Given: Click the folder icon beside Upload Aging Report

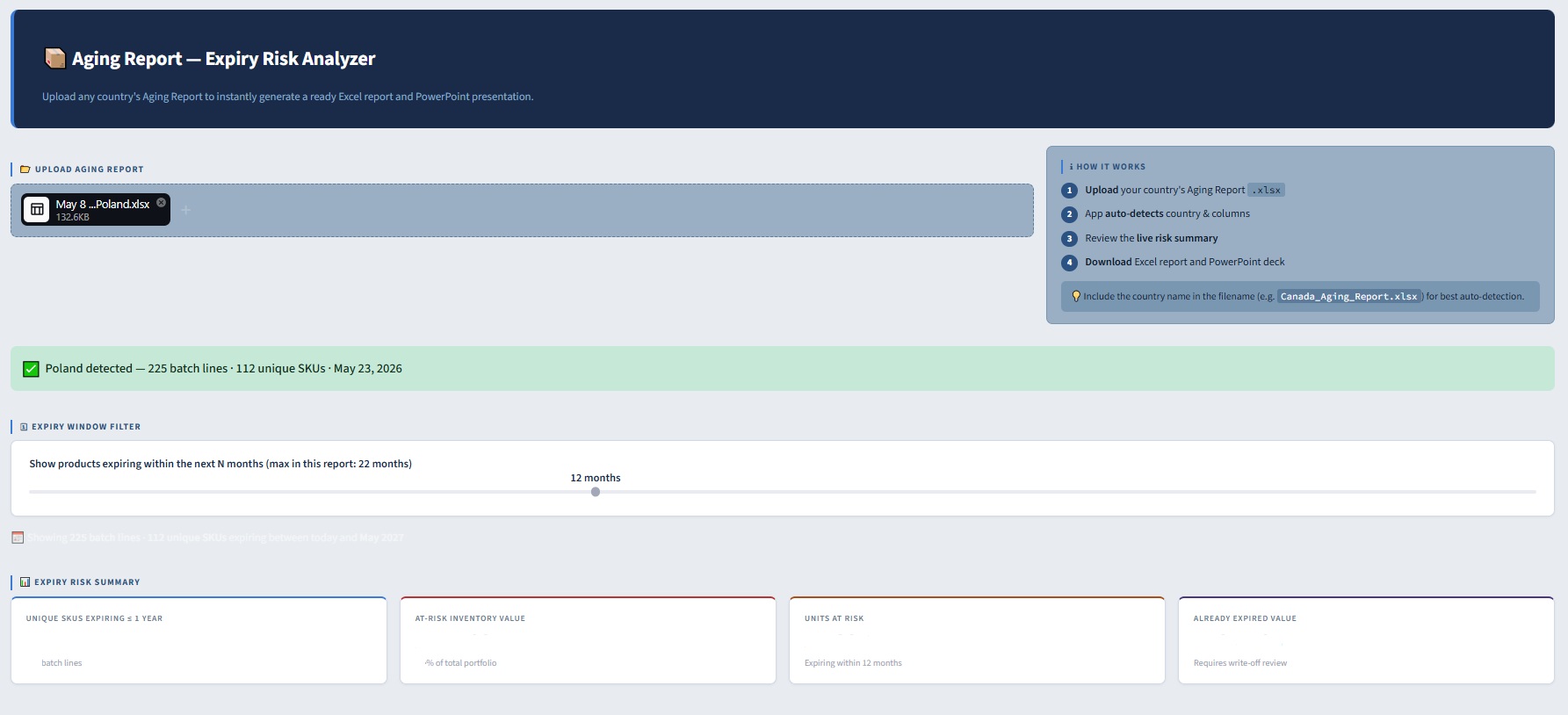Looking at the screenshot, I should pyautogui.click(x=25, y=170).
